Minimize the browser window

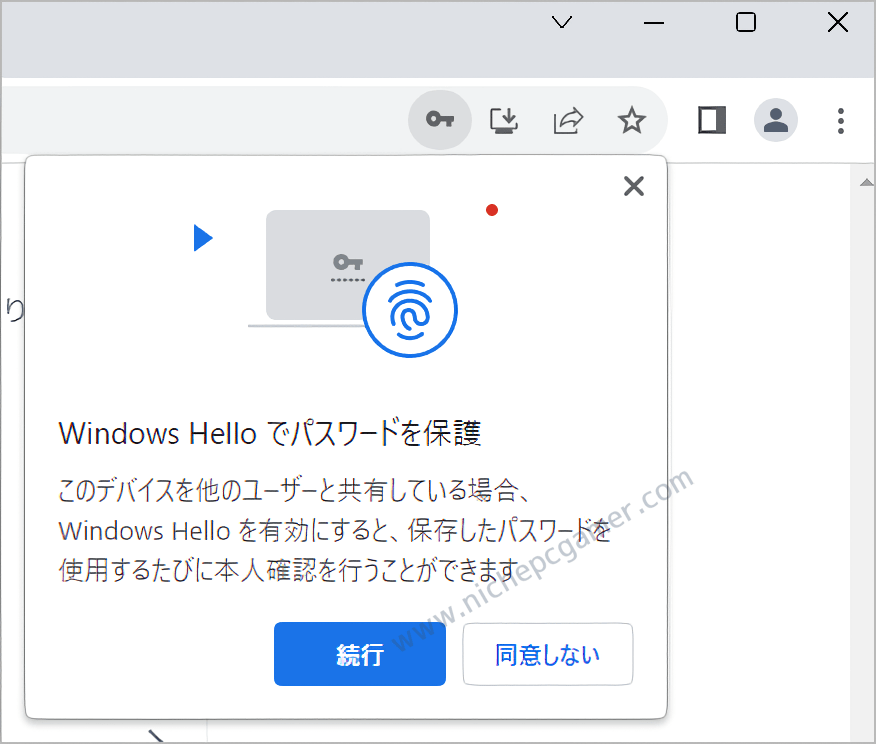[654, 23]
